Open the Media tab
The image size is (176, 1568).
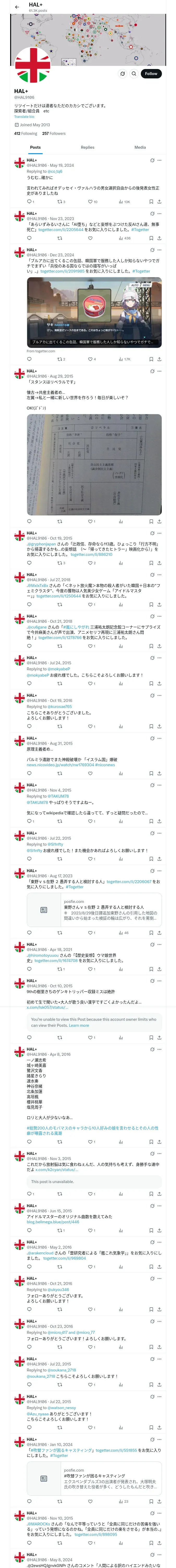140,147
